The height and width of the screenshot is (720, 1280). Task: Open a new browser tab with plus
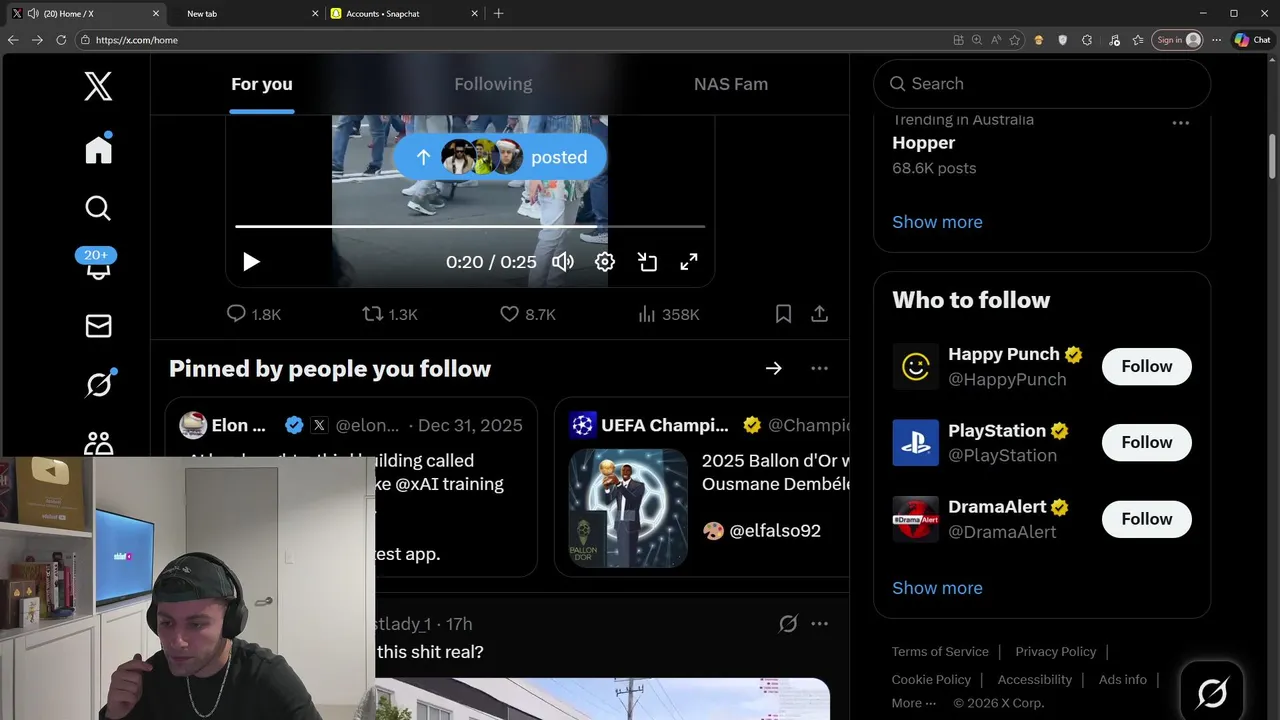click(498, 13)
